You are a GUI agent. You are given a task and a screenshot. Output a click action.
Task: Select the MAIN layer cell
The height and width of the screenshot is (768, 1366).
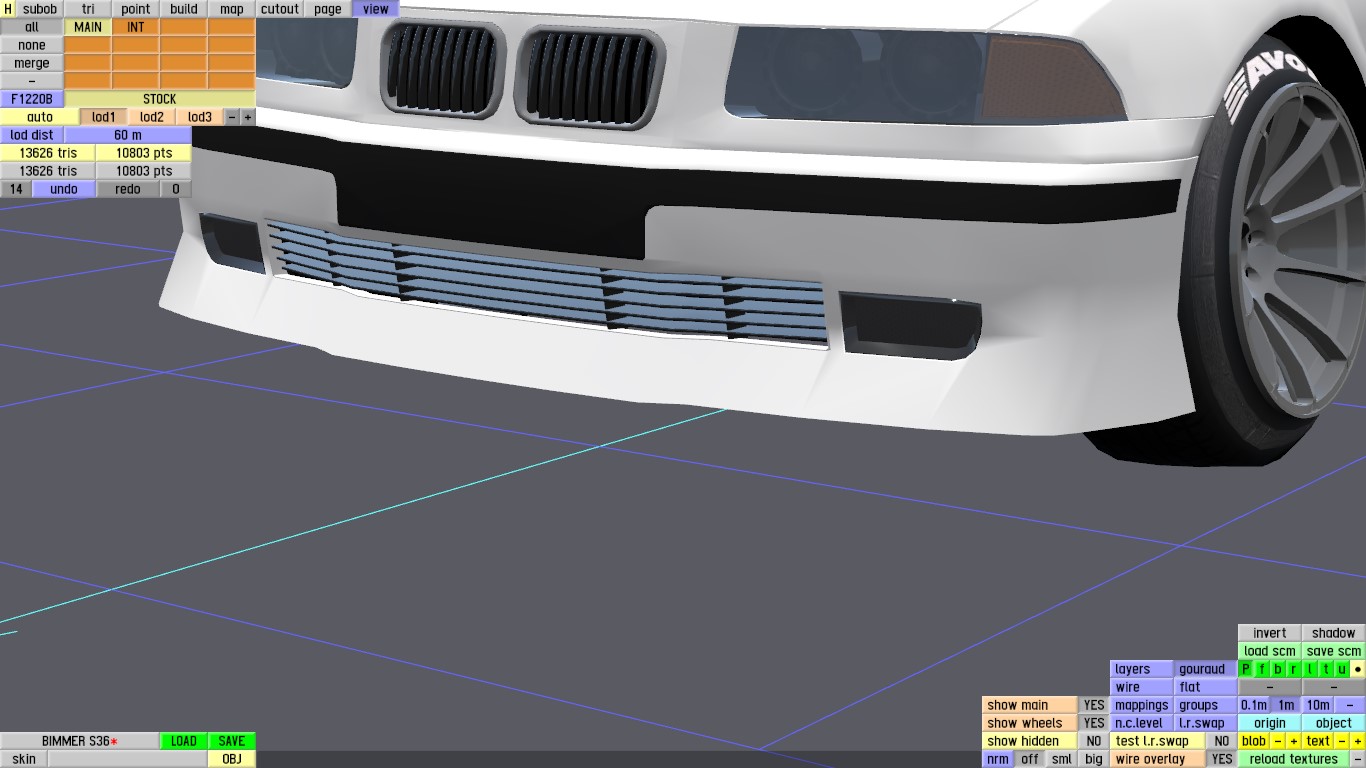pos(88,27)
